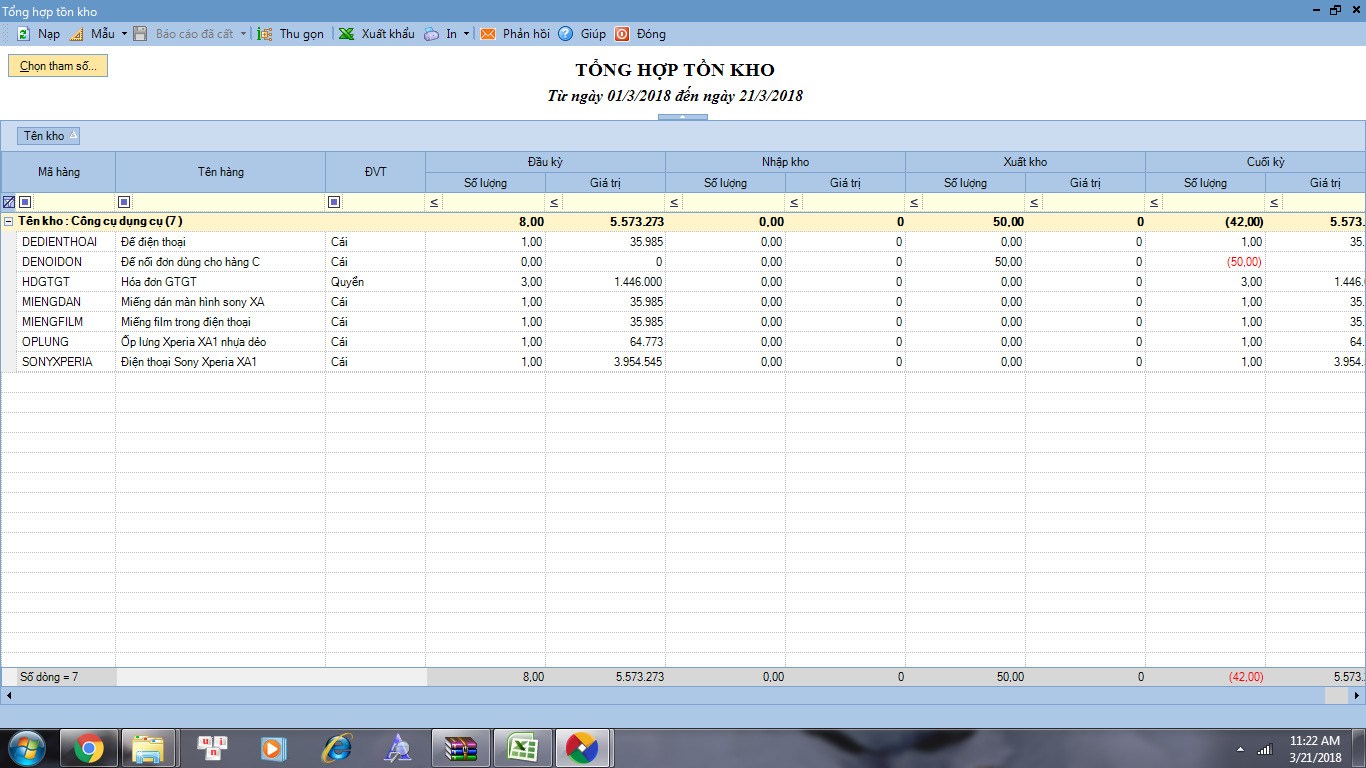This screenshot has height=768, width=1366.
Task: Click the Tên hàng filter input field
Action: click(228, 202)
